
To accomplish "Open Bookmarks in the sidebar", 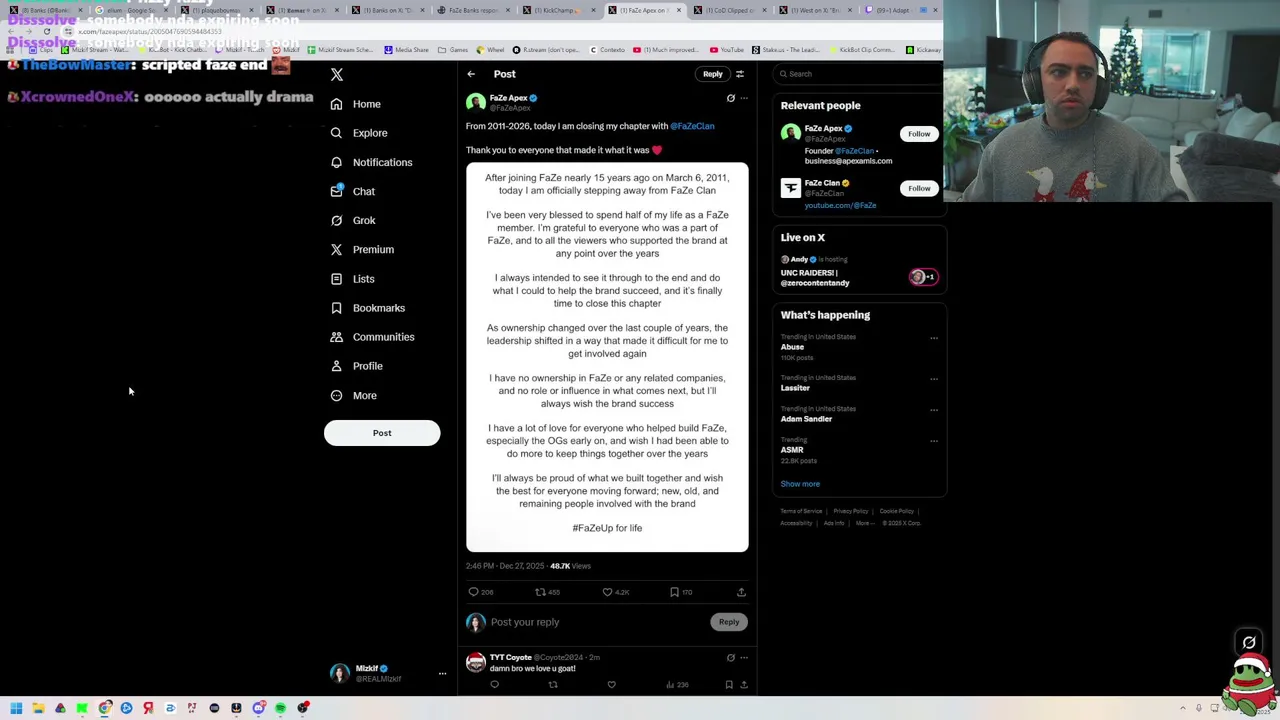I will tap(368, 308).
